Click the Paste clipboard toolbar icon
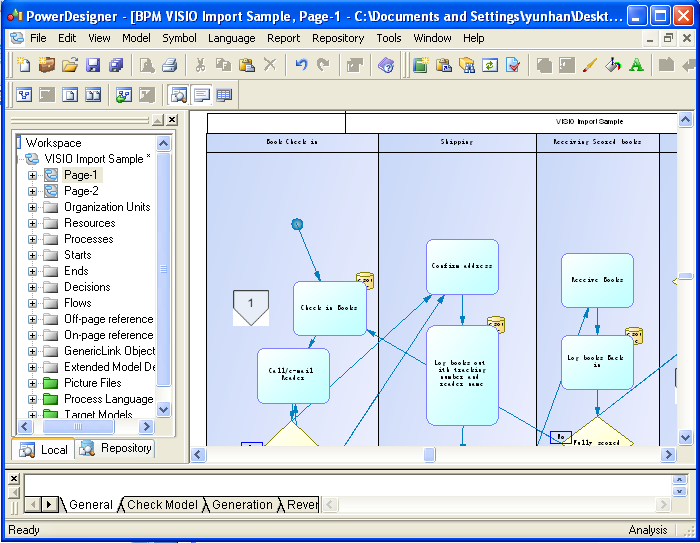 point(246,65)
